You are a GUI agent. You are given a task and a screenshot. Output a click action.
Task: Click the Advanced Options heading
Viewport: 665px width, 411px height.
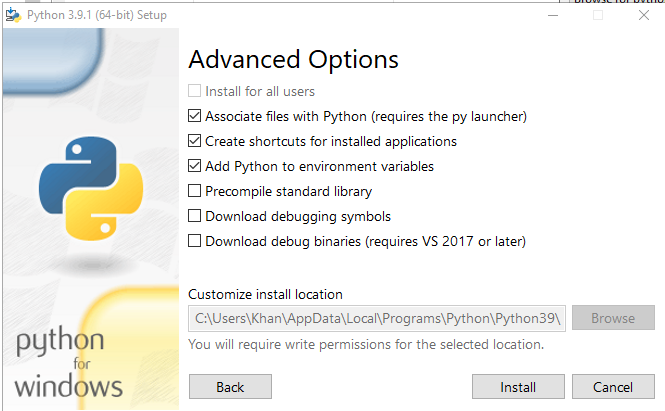(x=293, y=60)
